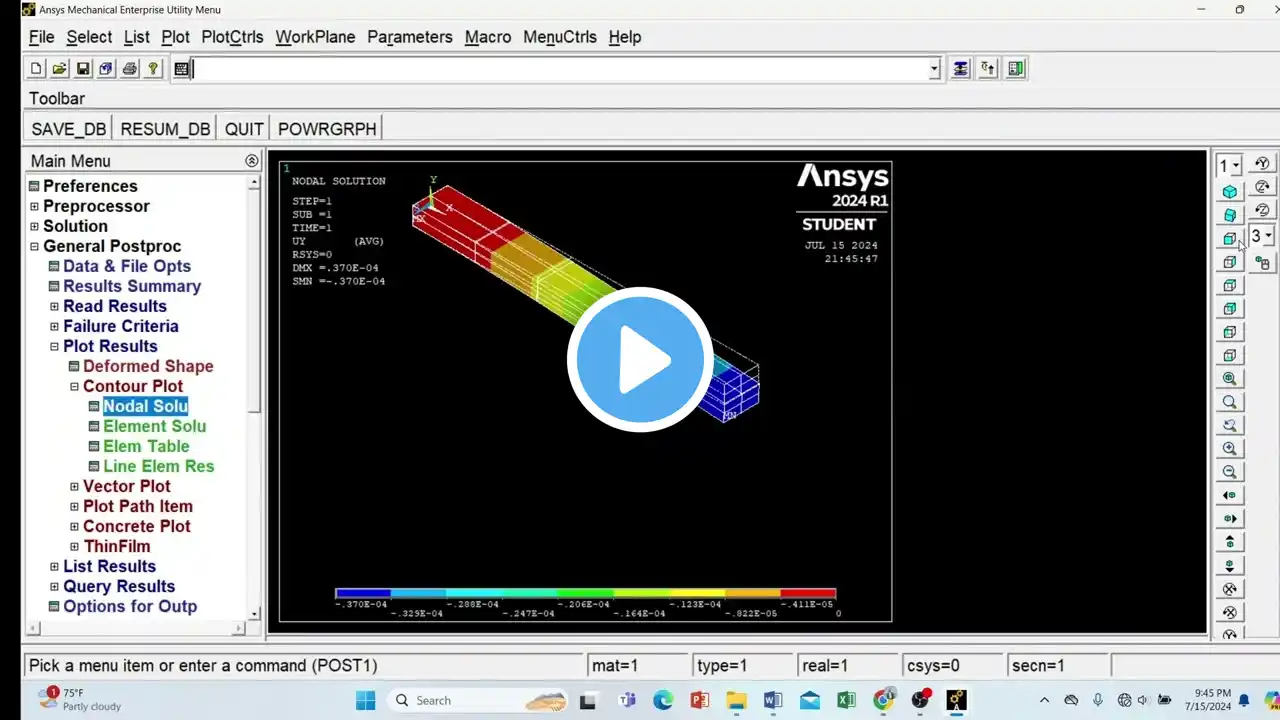The width and height of the screenshot is (1280, 720).
Task: Click the Dynamic Model Mode icon
Action: 1262,263
